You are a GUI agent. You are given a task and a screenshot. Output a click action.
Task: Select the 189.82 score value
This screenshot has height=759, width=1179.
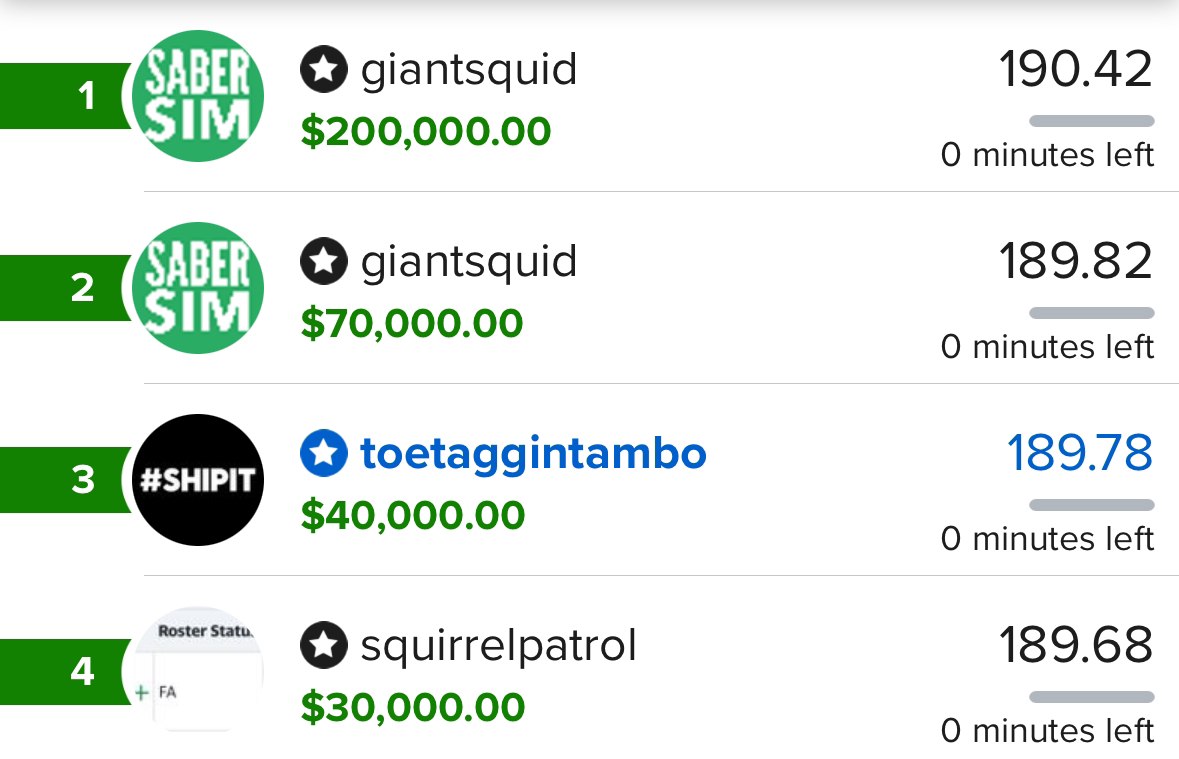(x=1075, y=261)
